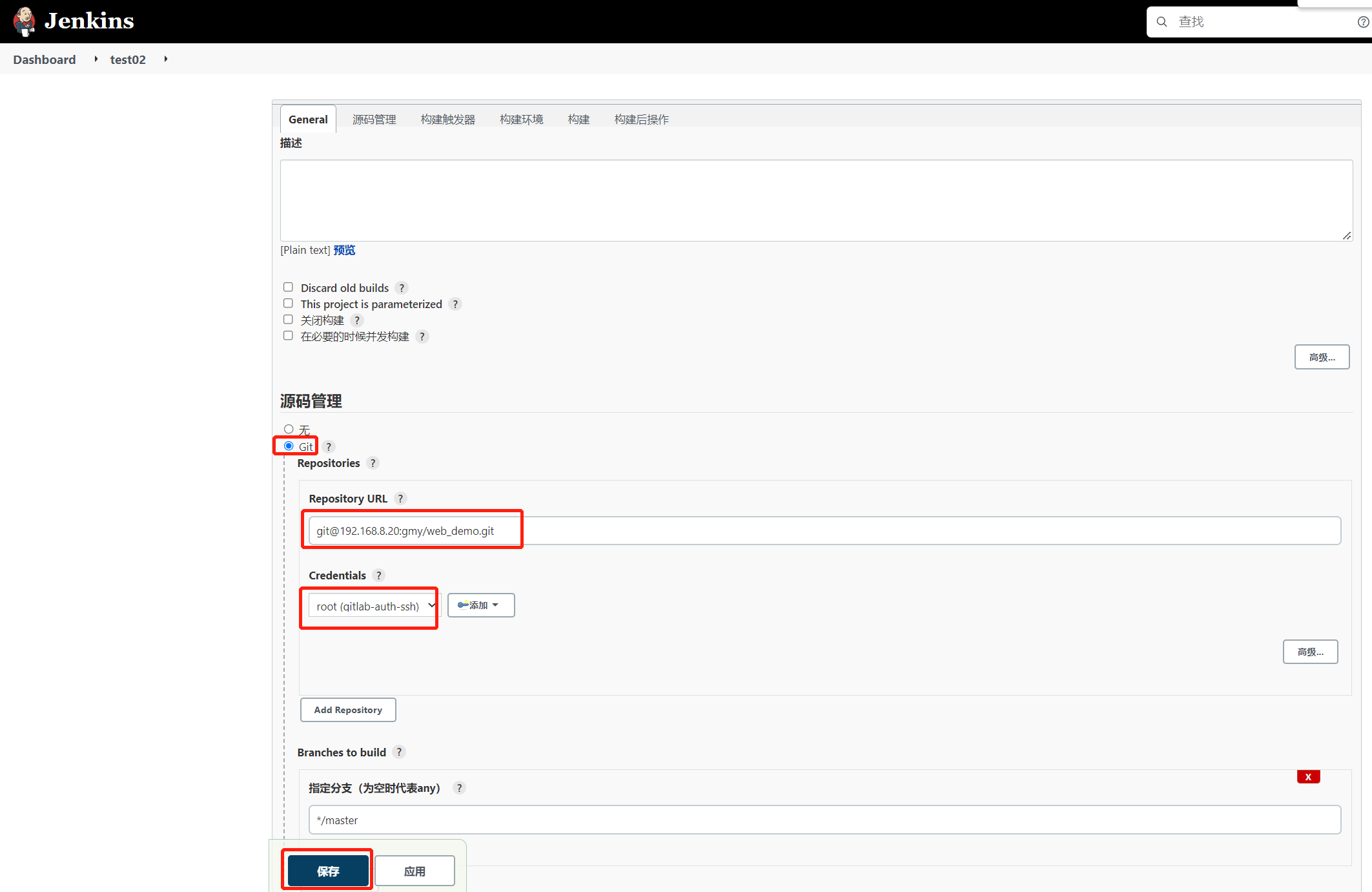Viewport: 1372px width, 892px height.
Task: Open repository 高级... advanced button
Action: point(1310,652)
